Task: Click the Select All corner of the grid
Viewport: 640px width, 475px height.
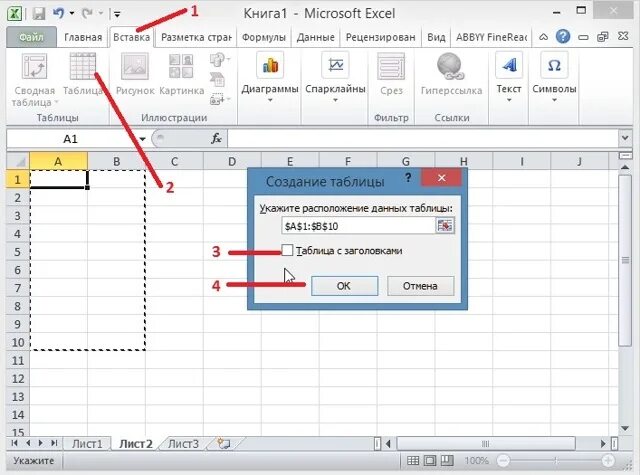Action: tap(18, 162)
